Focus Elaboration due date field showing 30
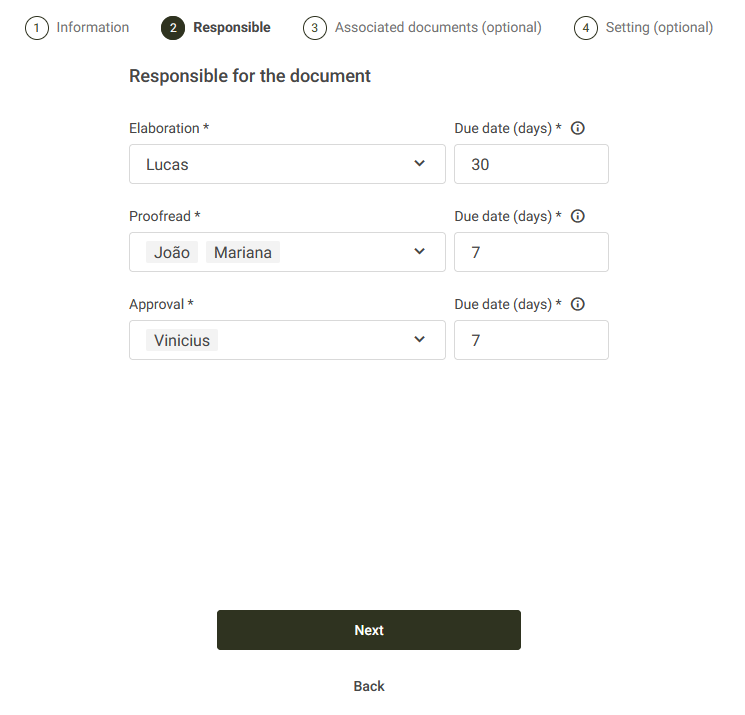745x715 pixels. coord(531,164)
